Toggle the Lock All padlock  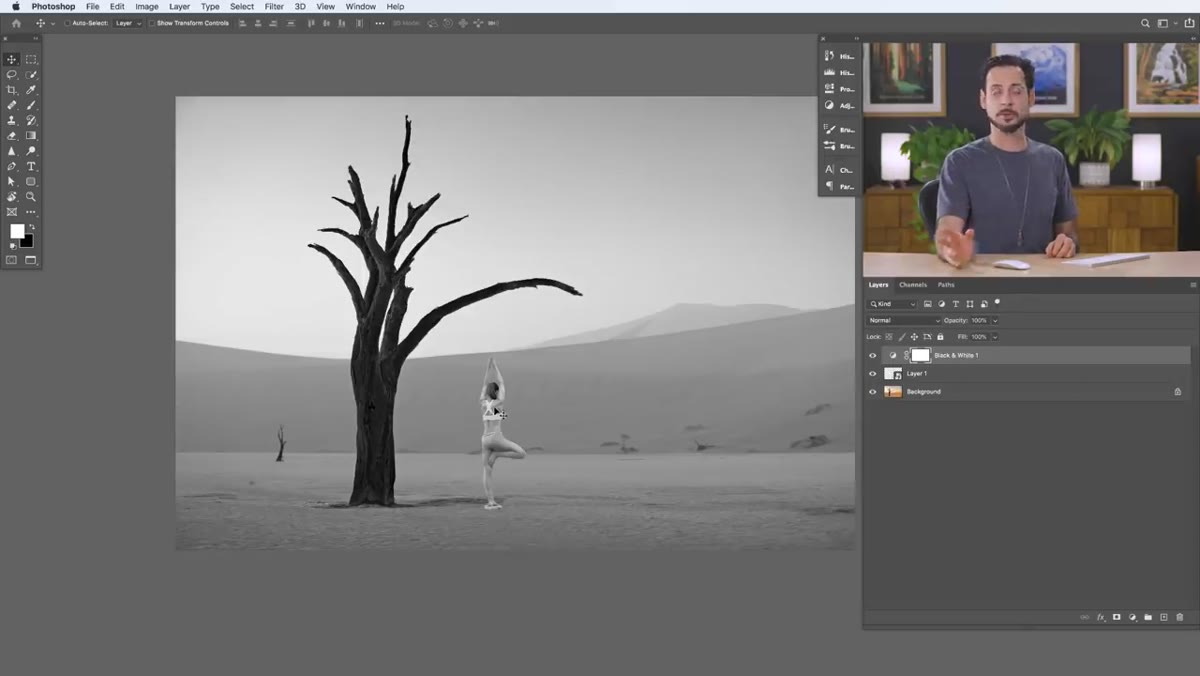(941, 337)
